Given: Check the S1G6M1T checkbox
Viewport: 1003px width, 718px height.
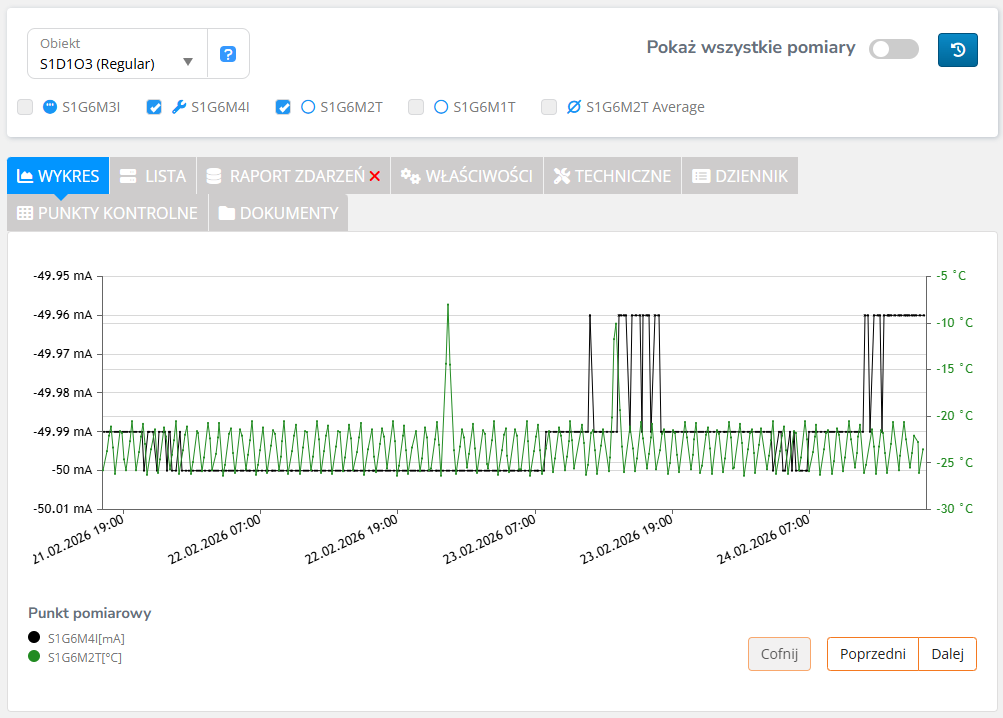Looking at the screenshot, I should pos(416,107).
